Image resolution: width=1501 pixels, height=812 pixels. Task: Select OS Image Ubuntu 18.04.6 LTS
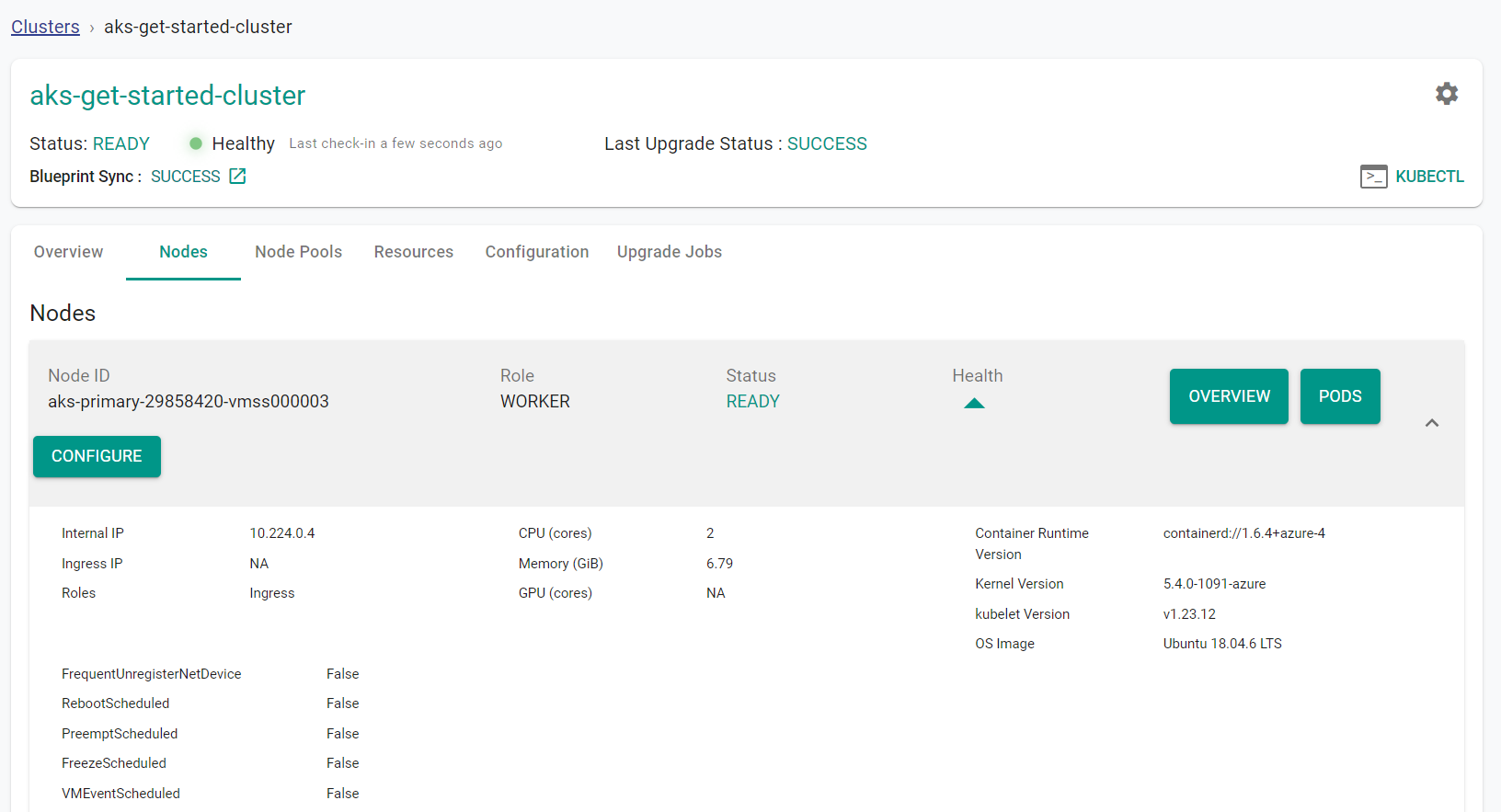tap(1222, 644)
